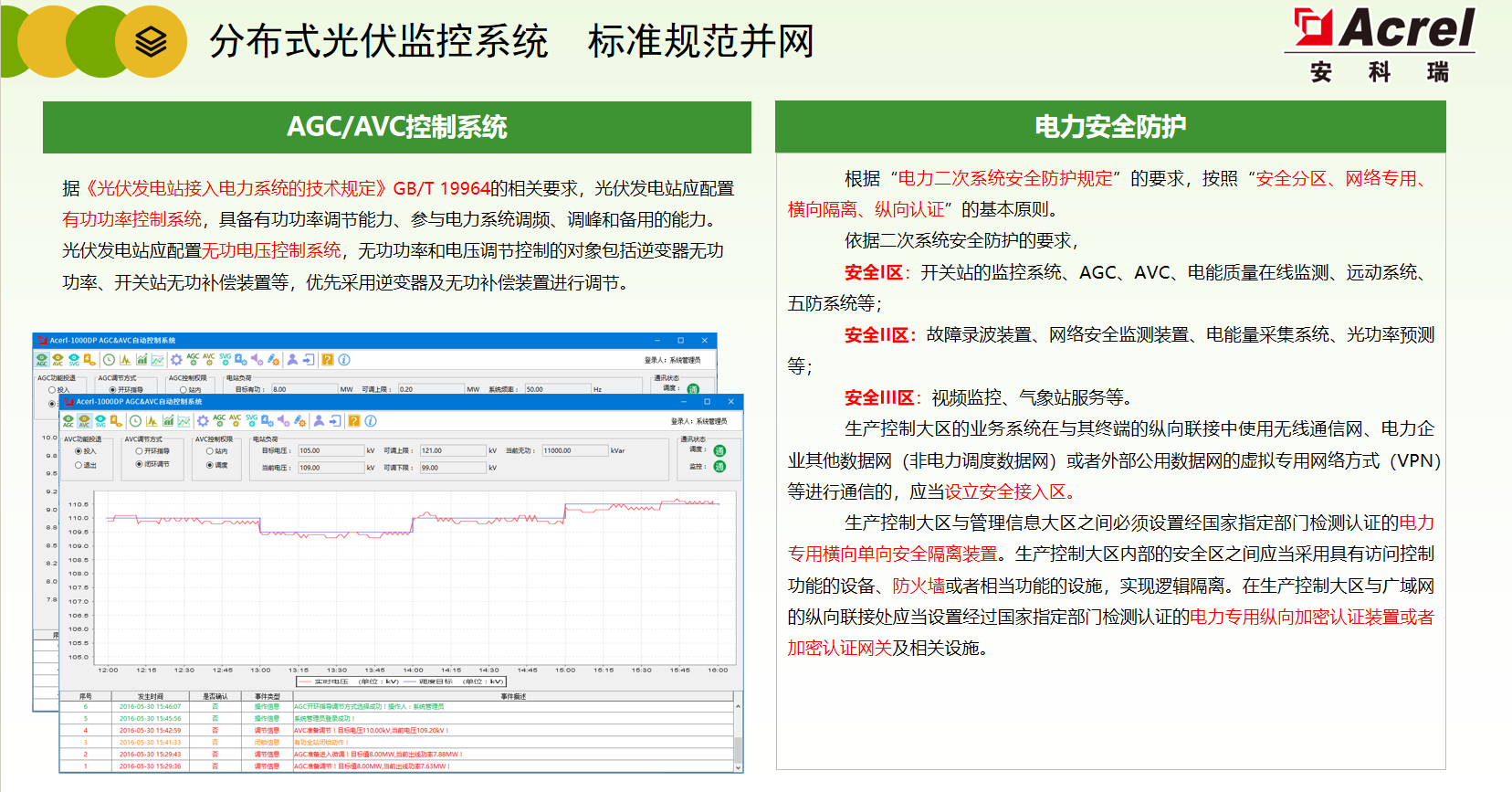The height and width of the screenshot is (792, 1512).
Task: Click the 发生时间 column header
Action: click(151, 696)
